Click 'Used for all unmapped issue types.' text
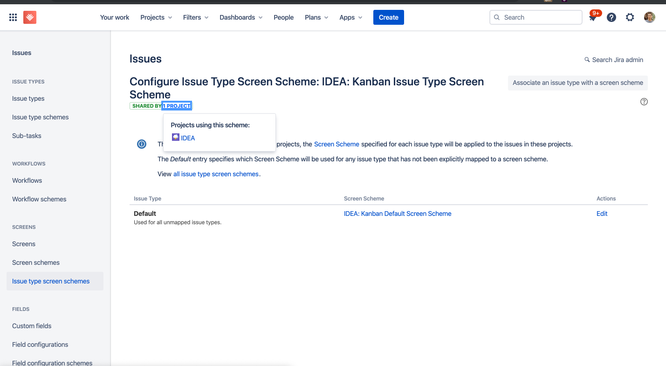This screenshot has width=666, height=366. [178, 222]
